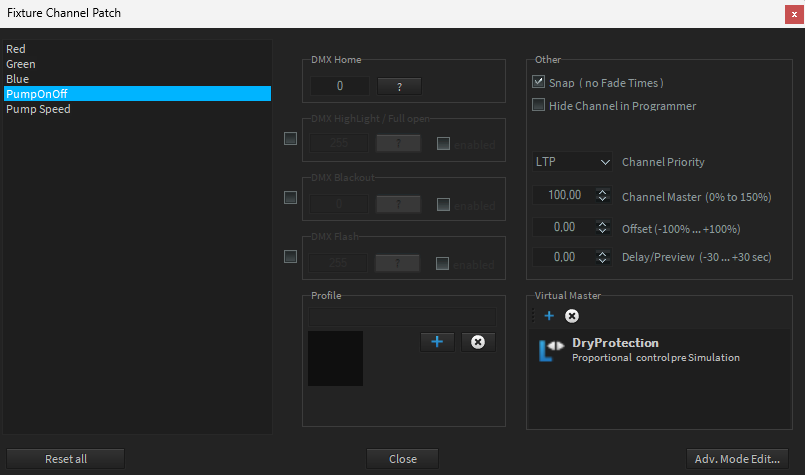
Task: Open Adv. Mode Edit settings
Action: click(x=737, y=459)
